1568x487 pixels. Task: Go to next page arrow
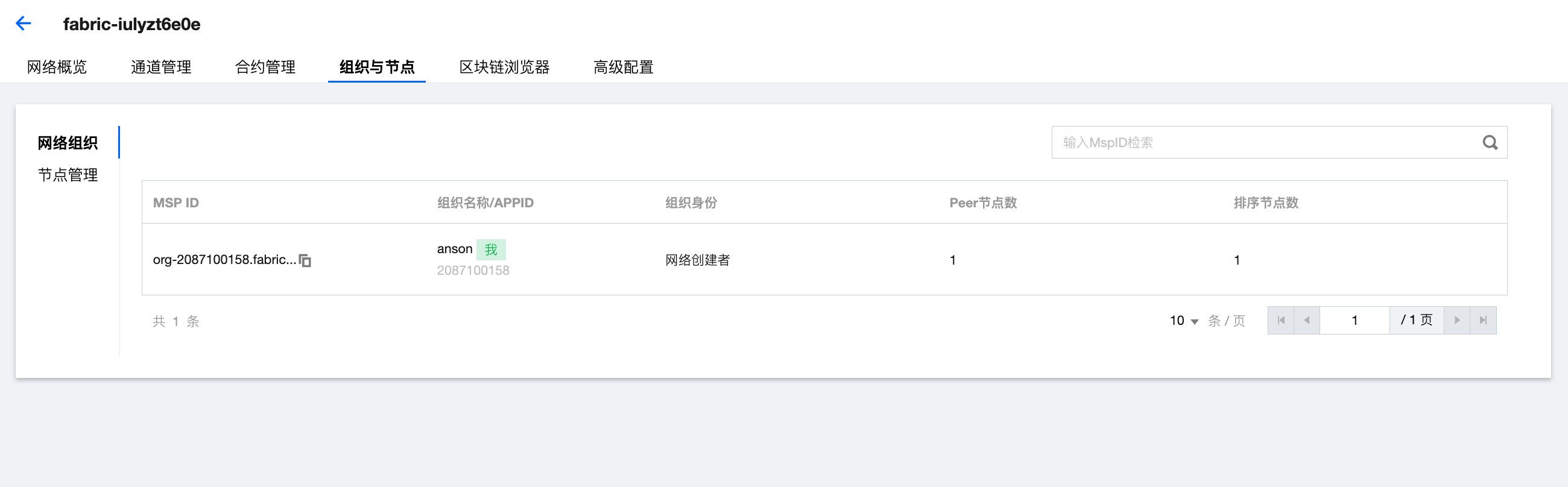(1456, 321)
